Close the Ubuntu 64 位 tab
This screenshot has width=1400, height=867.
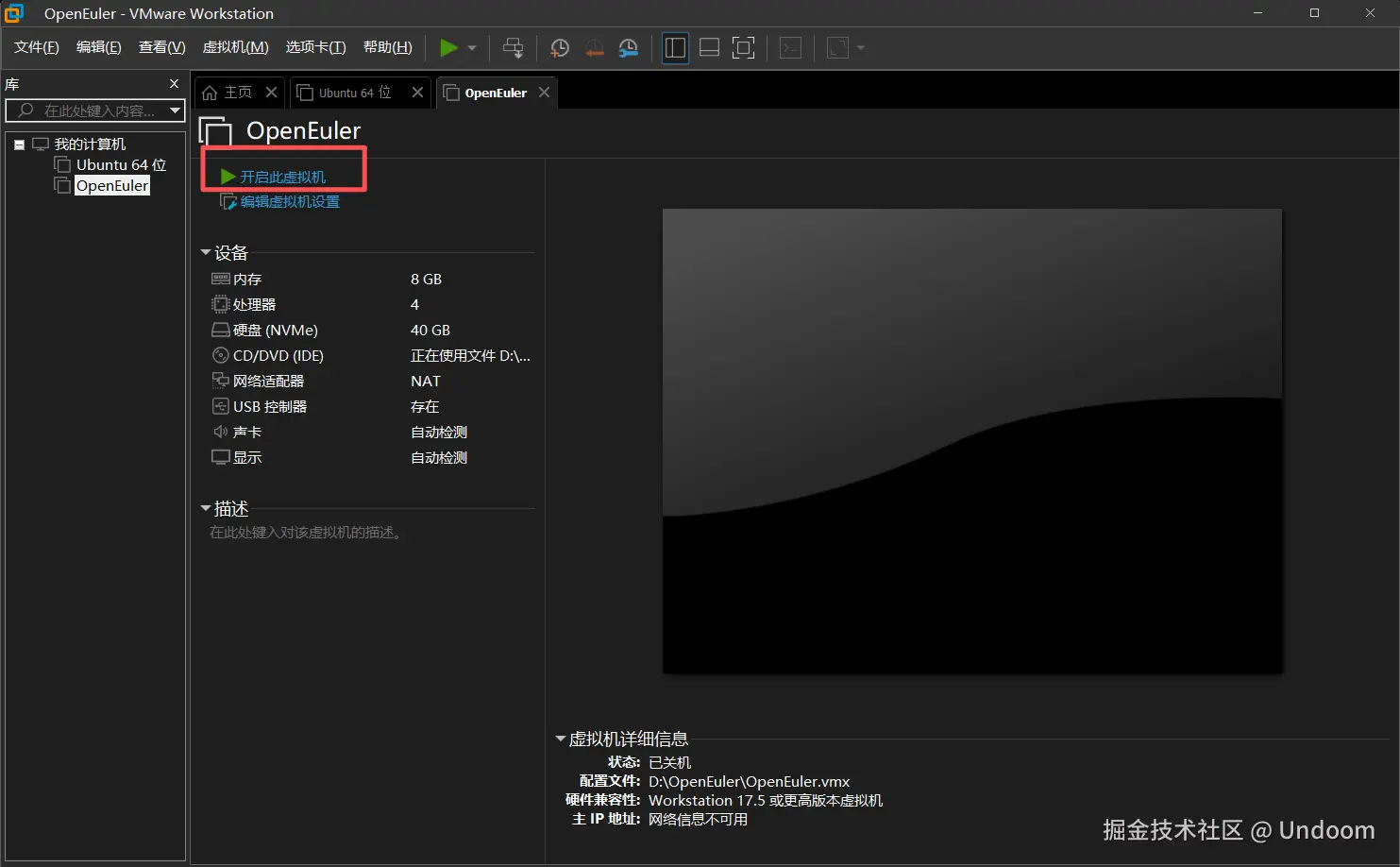417,92
